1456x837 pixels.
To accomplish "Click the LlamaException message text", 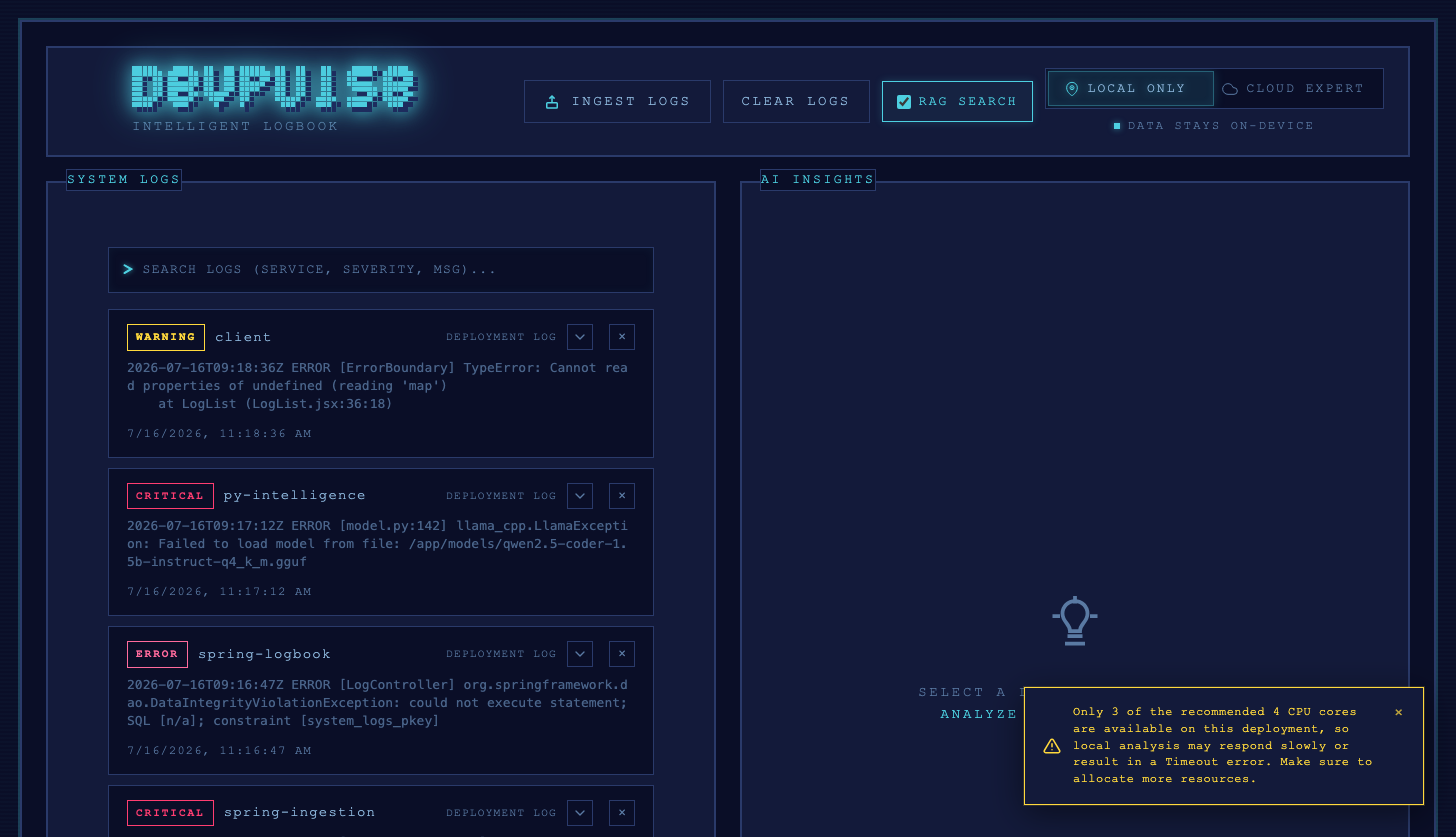I will point(377,544).
